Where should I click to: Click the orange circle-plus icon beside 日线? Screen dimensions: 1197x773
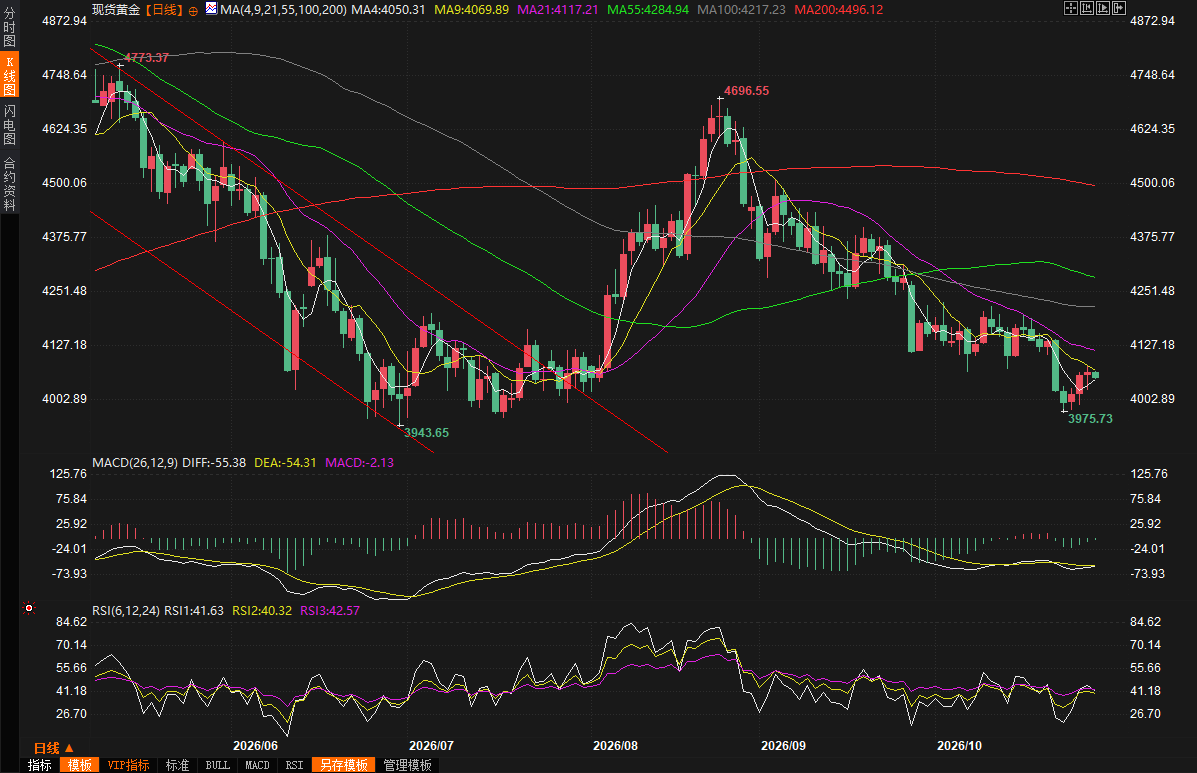[193, 11]
